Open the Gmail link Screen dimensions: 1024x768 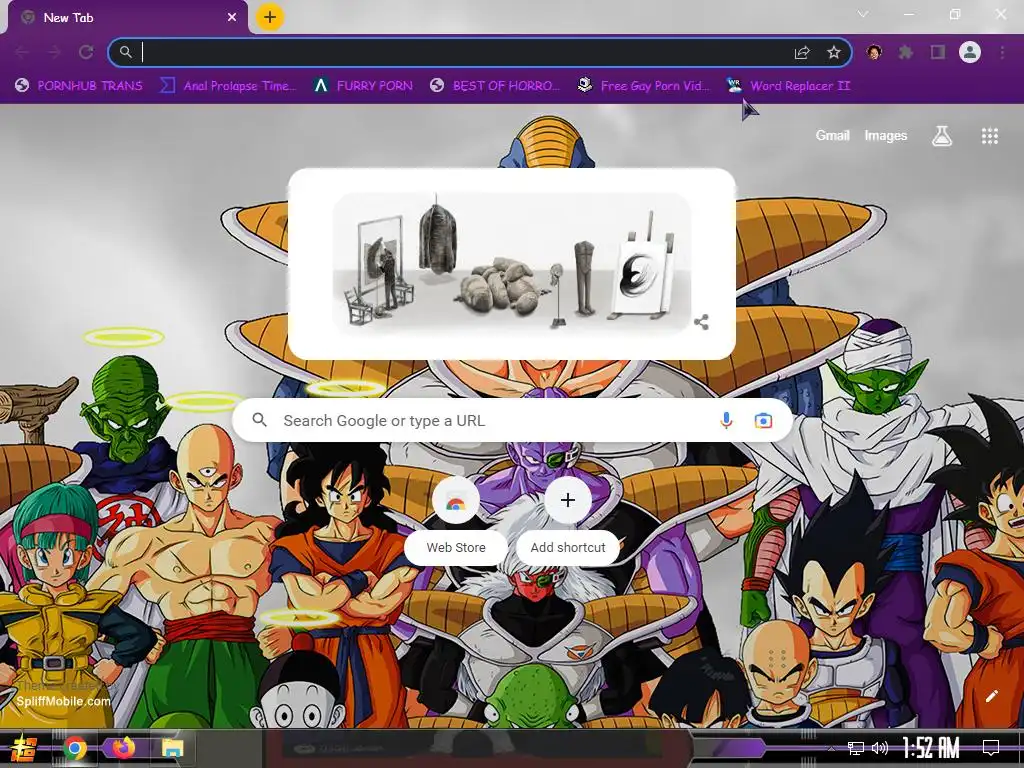(x=832, y=135)
